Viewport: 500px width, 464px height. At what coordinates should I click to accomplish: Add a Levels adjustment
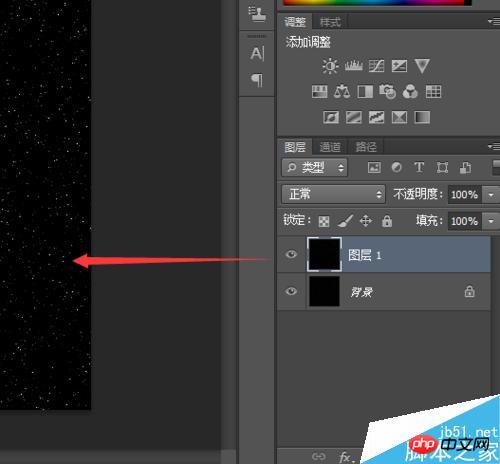[353, 66]
